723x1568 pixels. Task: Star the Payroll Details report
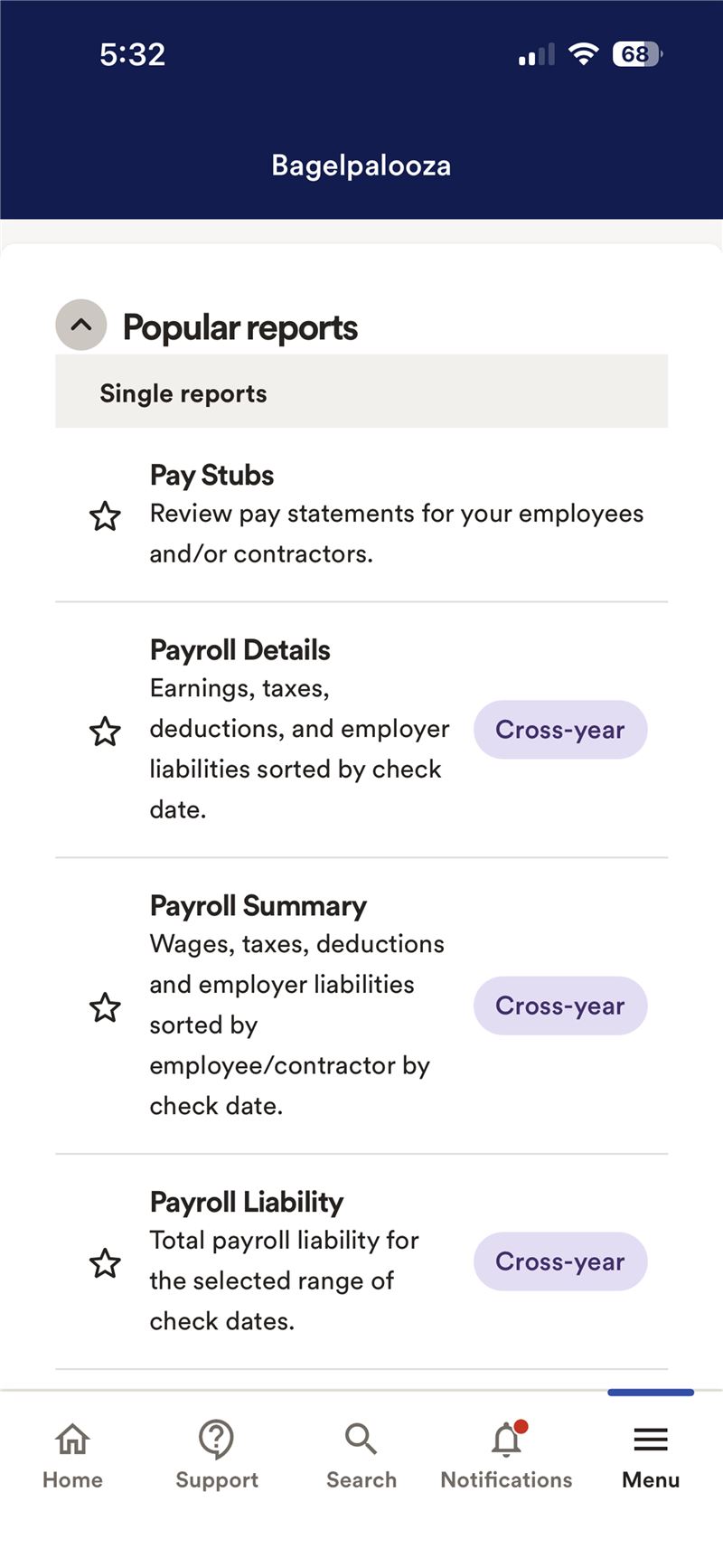click(x=105, y=731)
